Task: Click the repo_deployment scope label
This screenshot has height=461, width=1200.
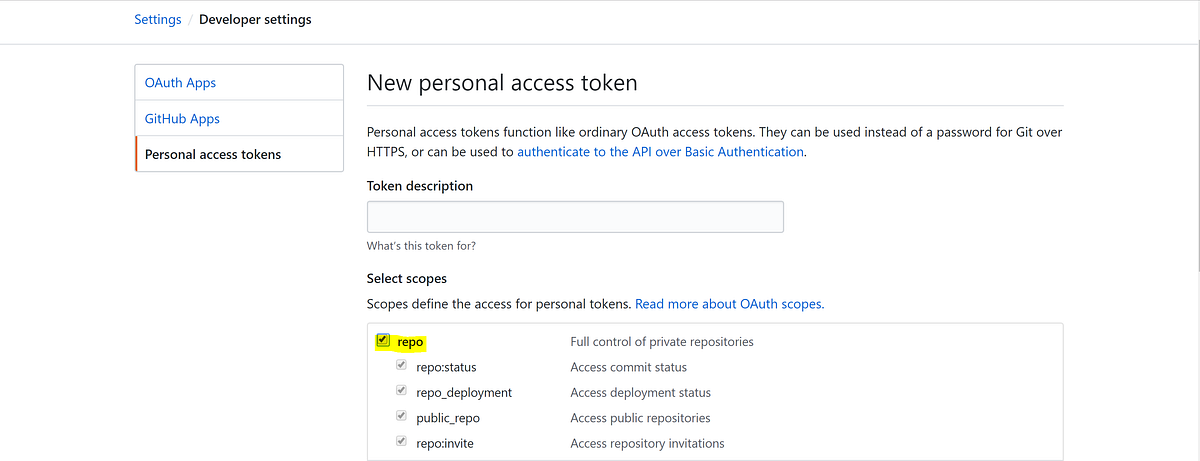Action: [x=464, y=393]
